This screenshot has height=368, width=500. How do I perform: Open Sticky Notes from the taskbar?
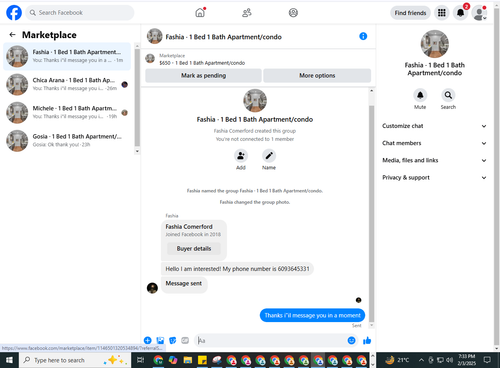[202, 360]
